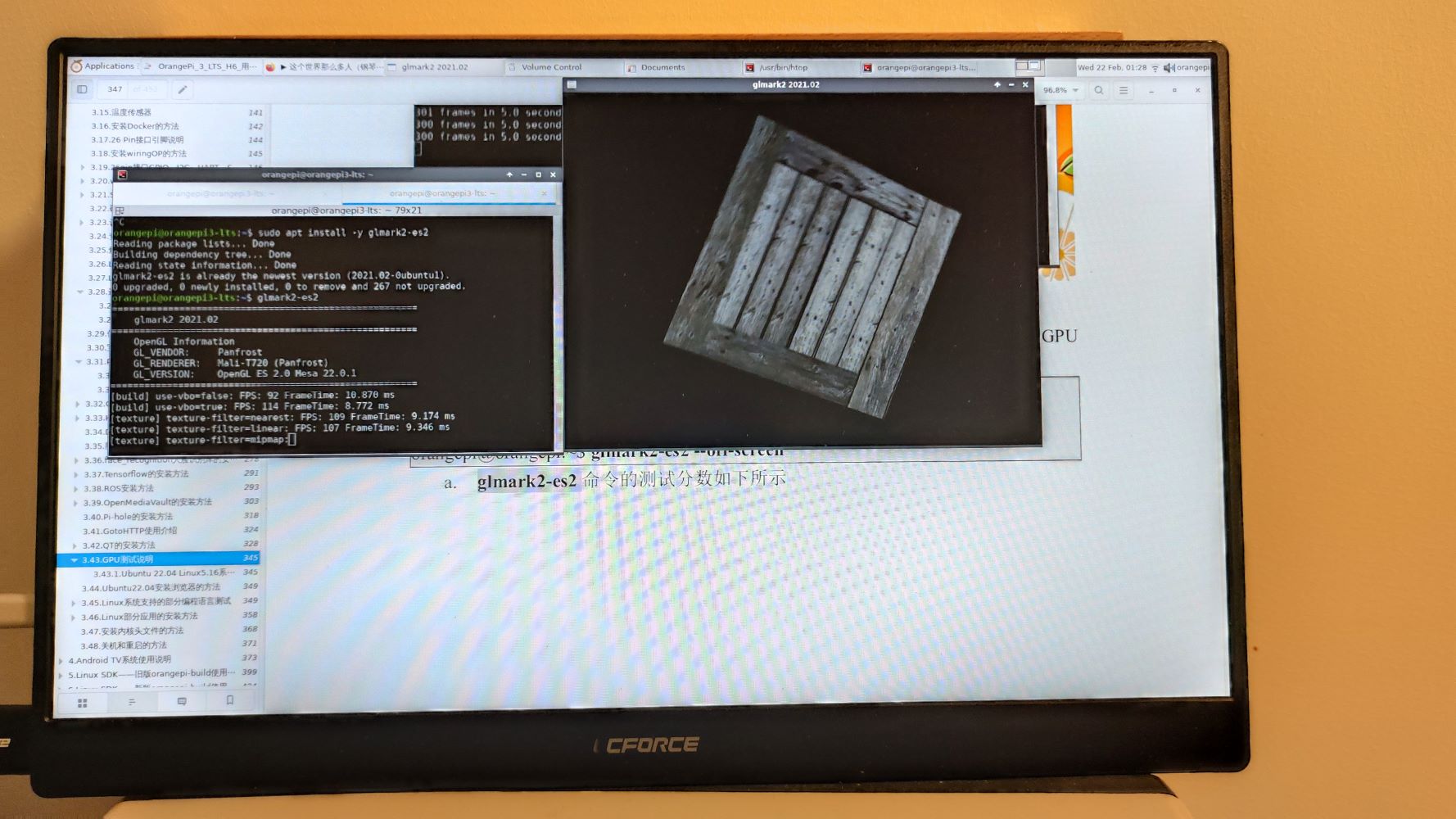Viewport: 1456px width, 819px height.
Task: Open the search magnifier in document viewer
Action: [x=1099, y=90]
